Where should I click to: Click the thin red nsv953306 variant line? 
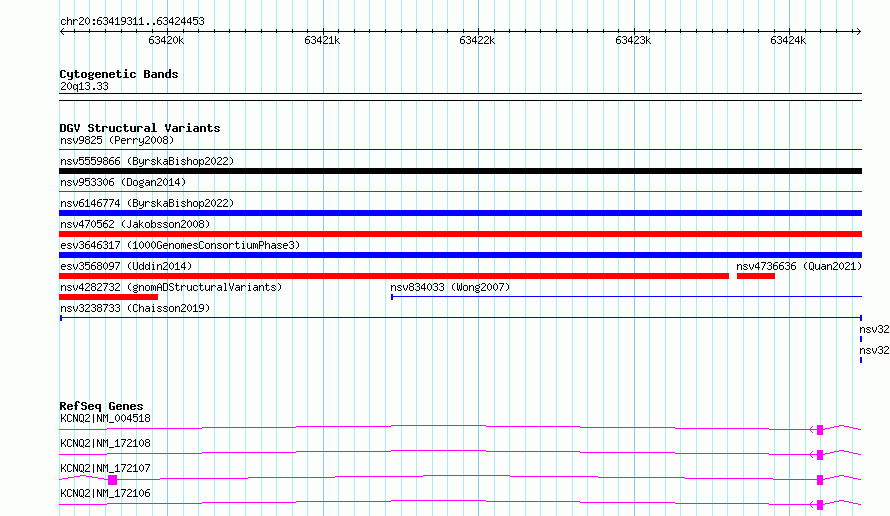[460, 191]
